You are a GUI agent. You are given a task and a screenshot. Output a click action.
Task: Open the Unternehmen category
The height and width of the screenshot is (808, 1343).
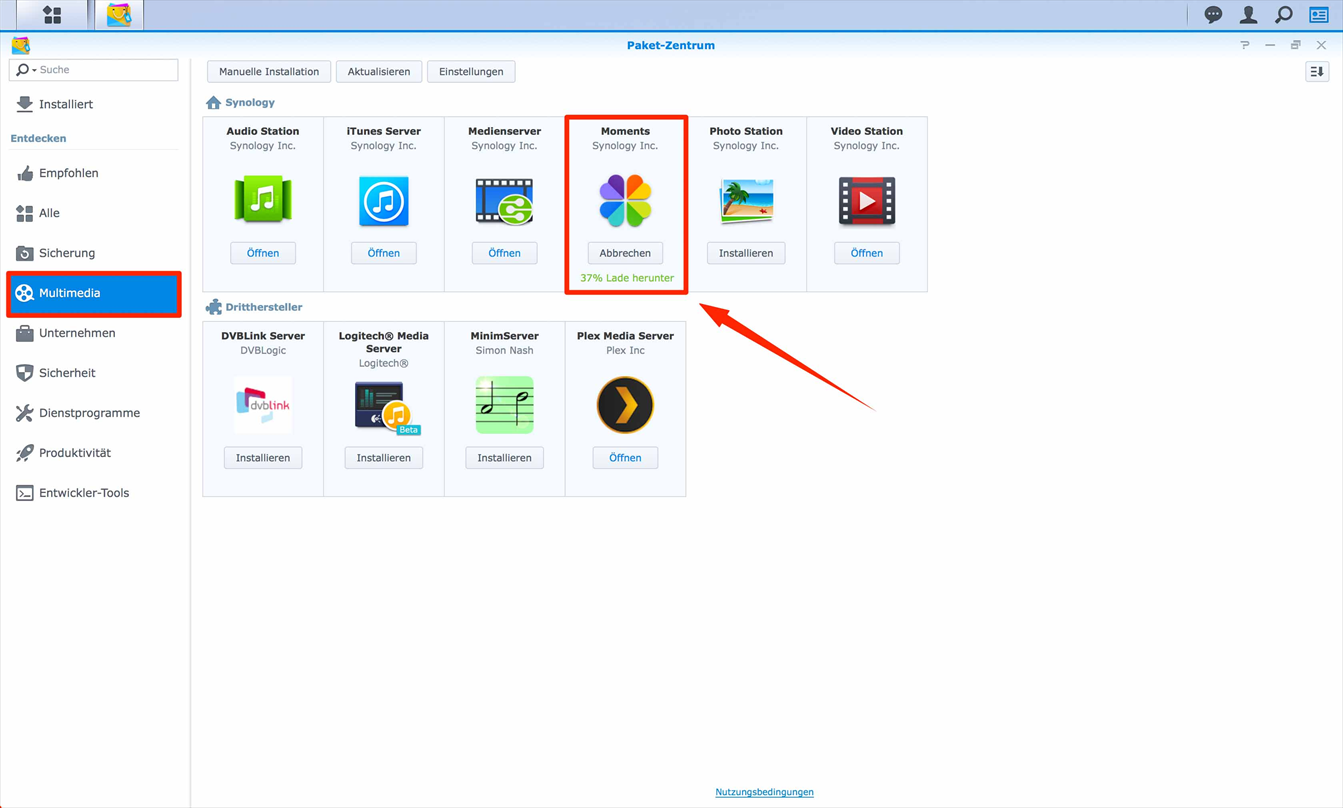(94, 333)
